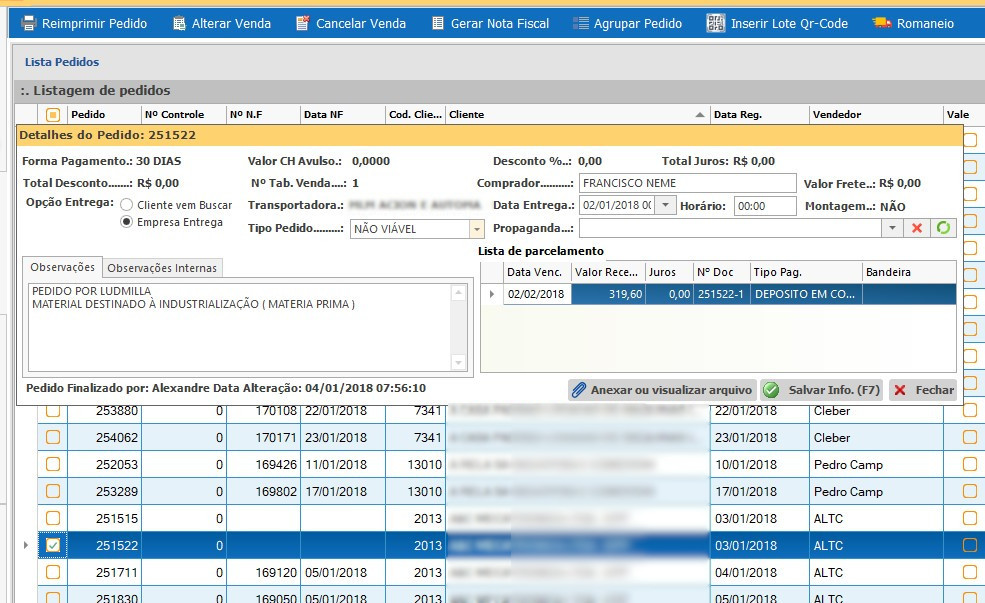Expand the Tipo Pedido dropdown

point(476,229)
